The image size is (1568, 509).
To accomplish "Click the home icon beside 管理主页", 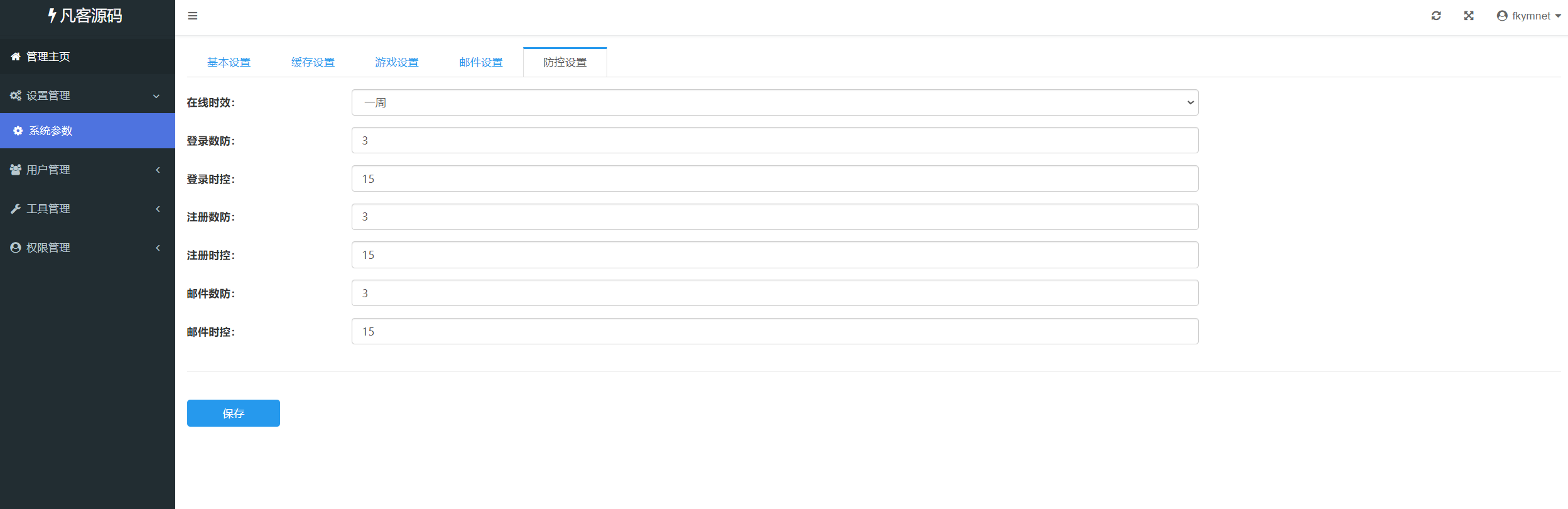I will coord(16,57).
